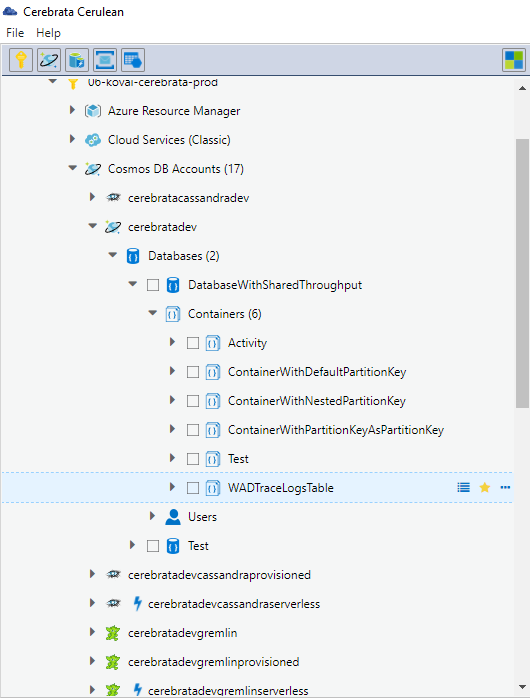Click the cerebratadev planet icon
530x698 pixels.
pyautogui.click(x=113, y=227)
